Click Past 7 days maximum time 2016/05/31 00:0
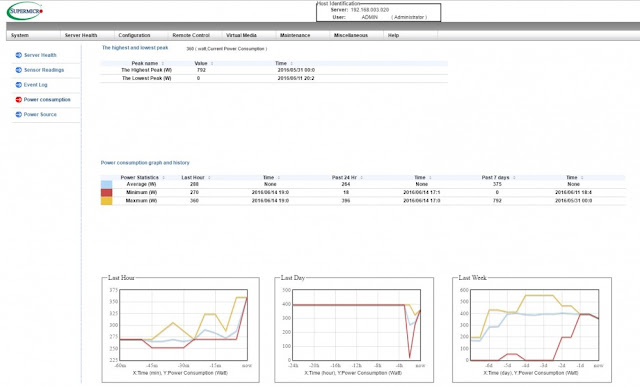The height and width of the screenshot is (387, 640). point(573,201)
